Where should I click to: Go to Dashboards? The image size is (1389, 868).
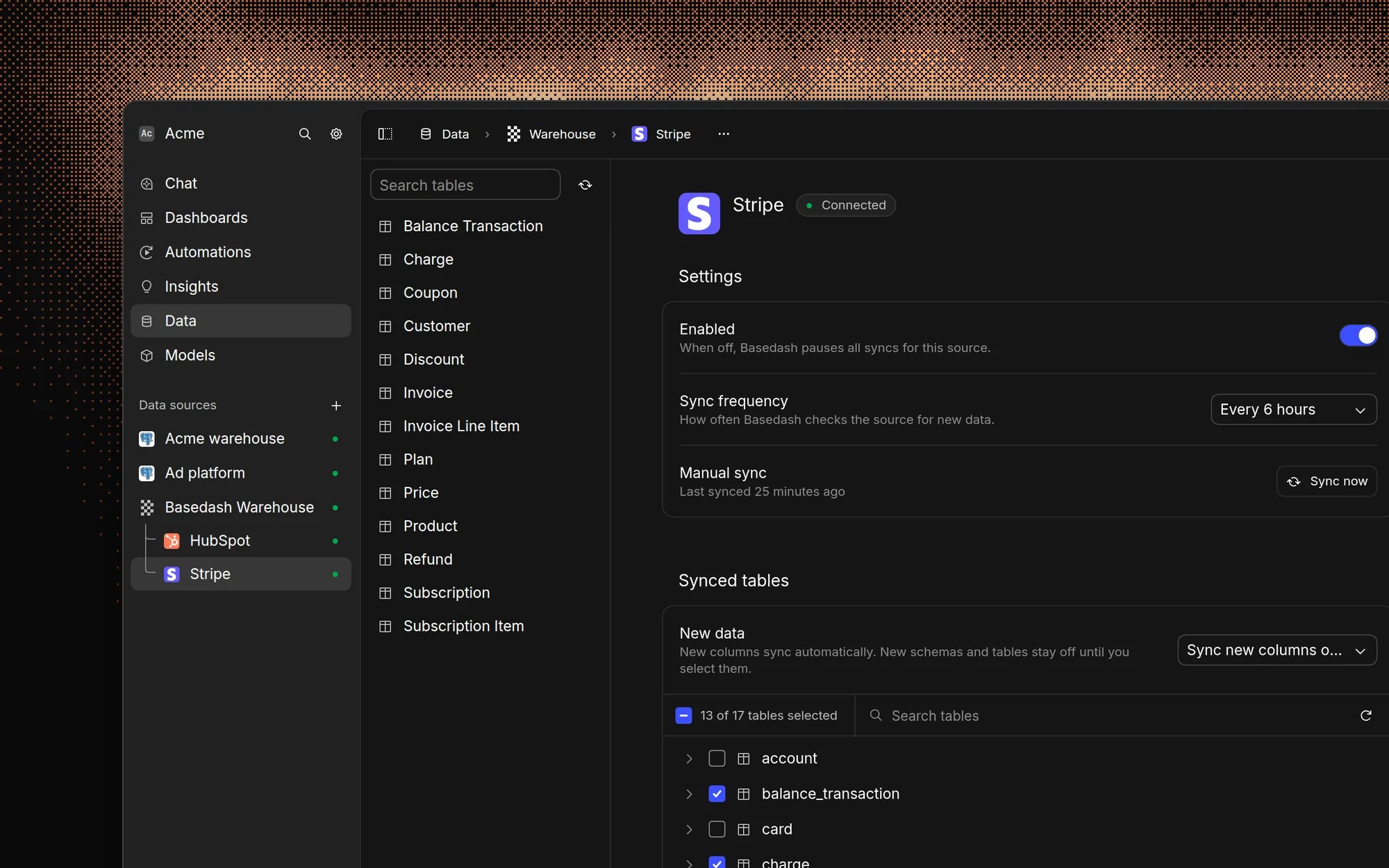241,218
